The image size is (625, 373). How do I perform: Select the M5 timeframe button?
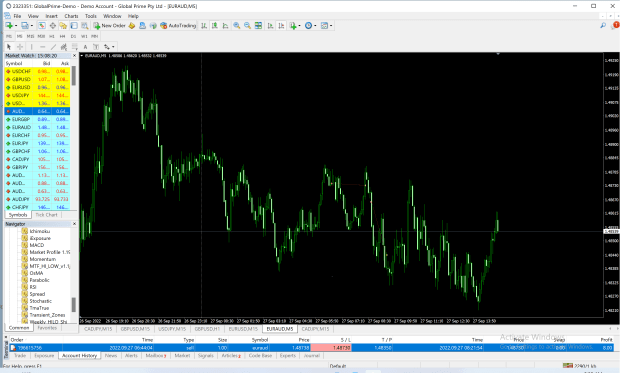coord(20,36)
